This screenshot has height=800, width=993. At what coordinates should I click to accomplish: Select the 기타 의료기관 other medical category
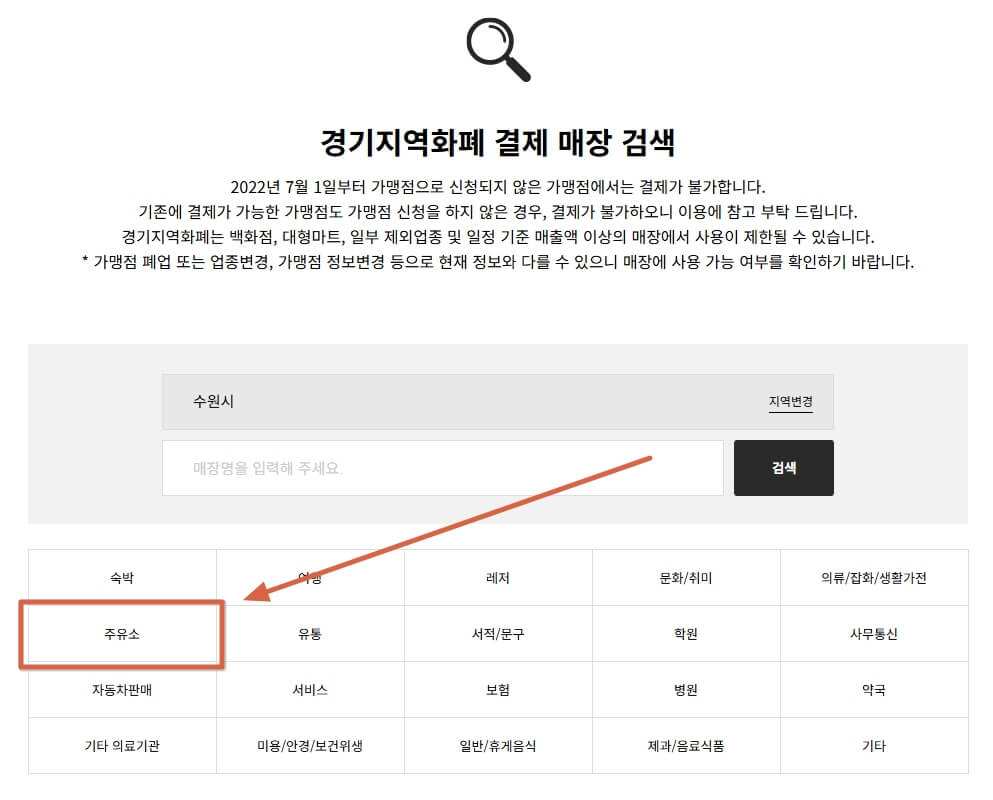[x=122, y=745]
